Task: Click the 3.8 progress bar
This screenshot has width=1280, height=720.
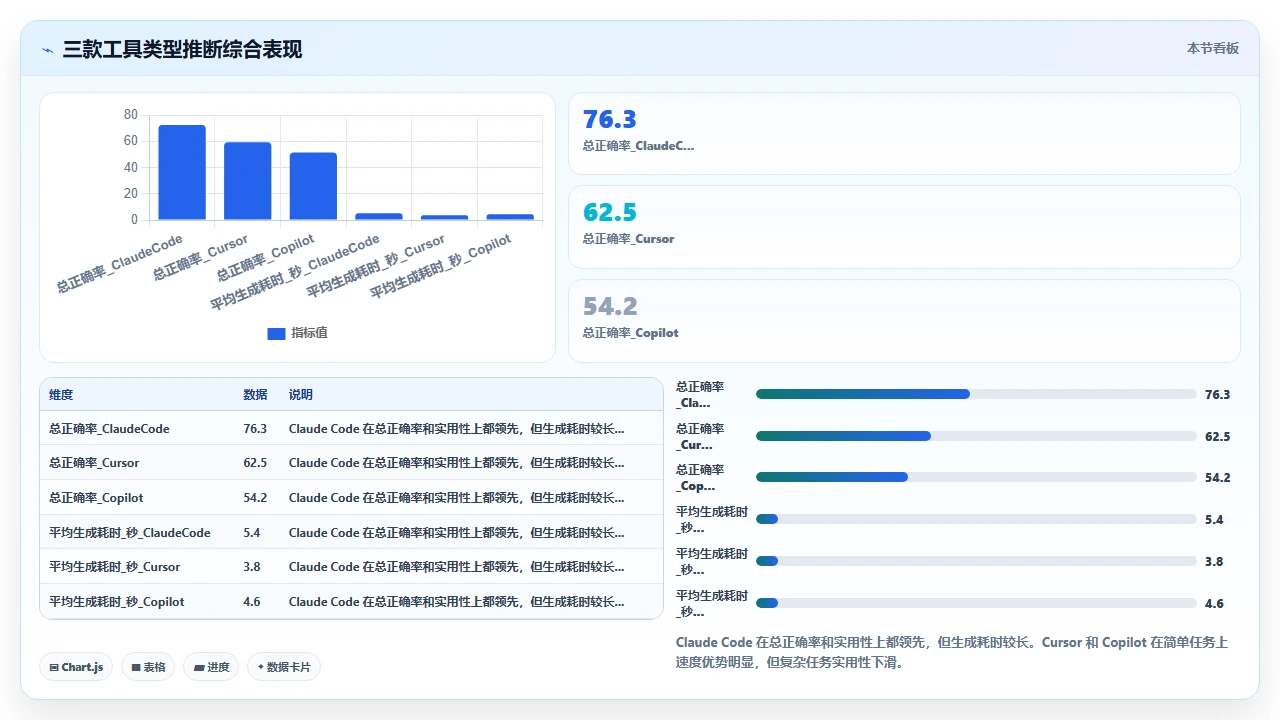Action: click(976, 561)
